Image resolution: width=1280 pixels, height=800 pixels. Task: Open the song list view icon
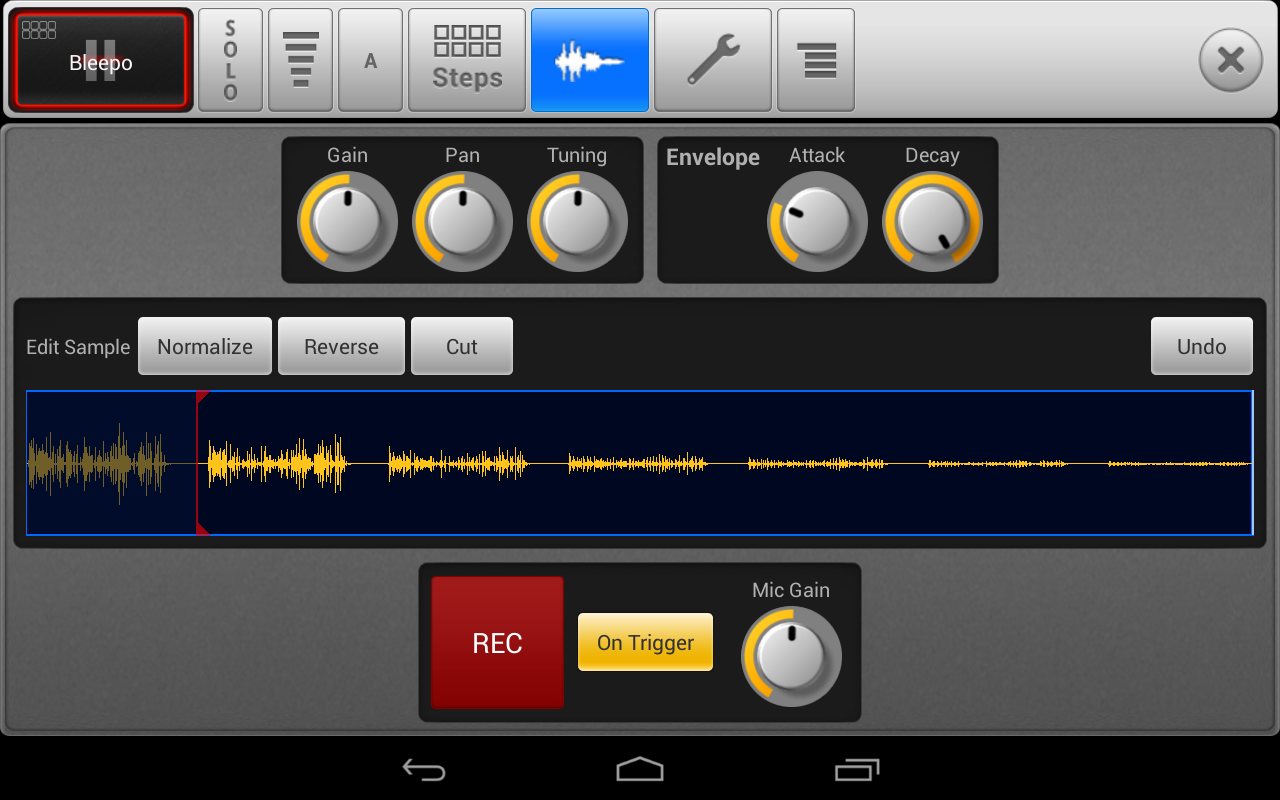(x=815, y=60)
